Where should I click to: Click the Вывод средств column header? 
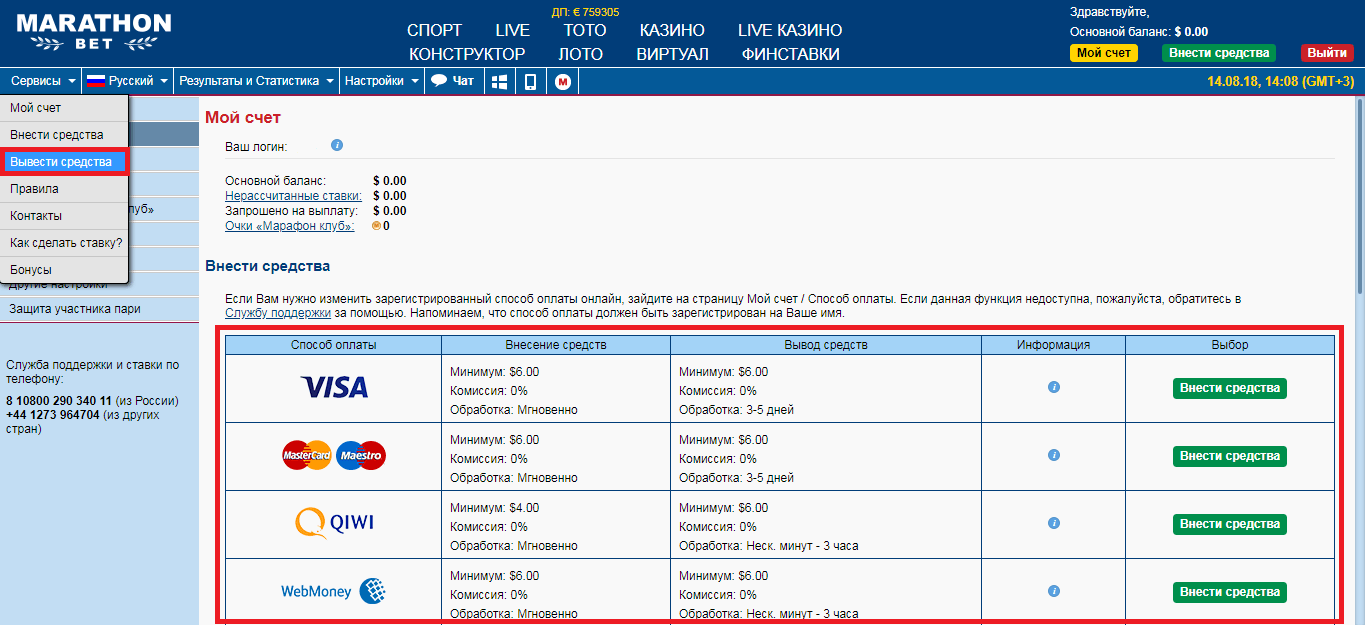click(x=826, y=345)
